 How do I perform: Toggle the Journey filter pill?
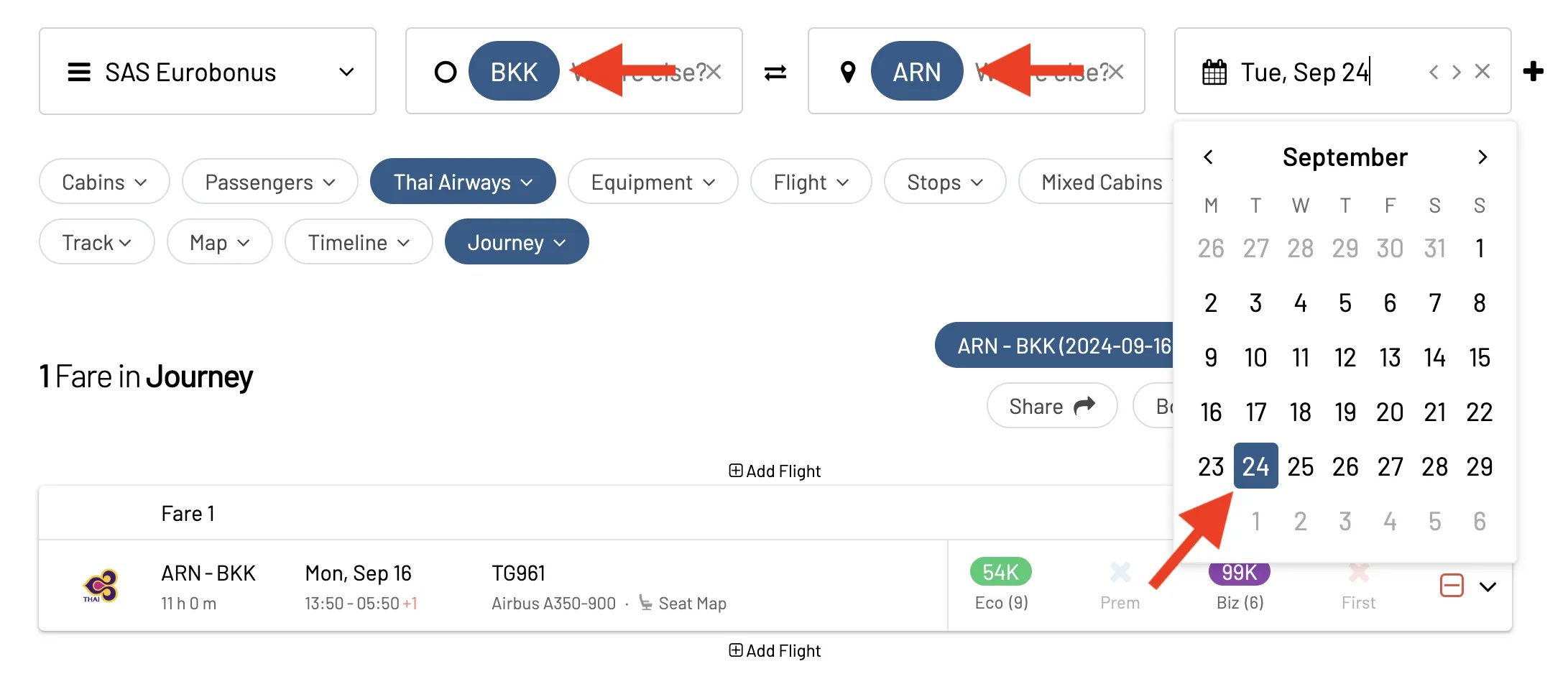(x=517, y=242)
